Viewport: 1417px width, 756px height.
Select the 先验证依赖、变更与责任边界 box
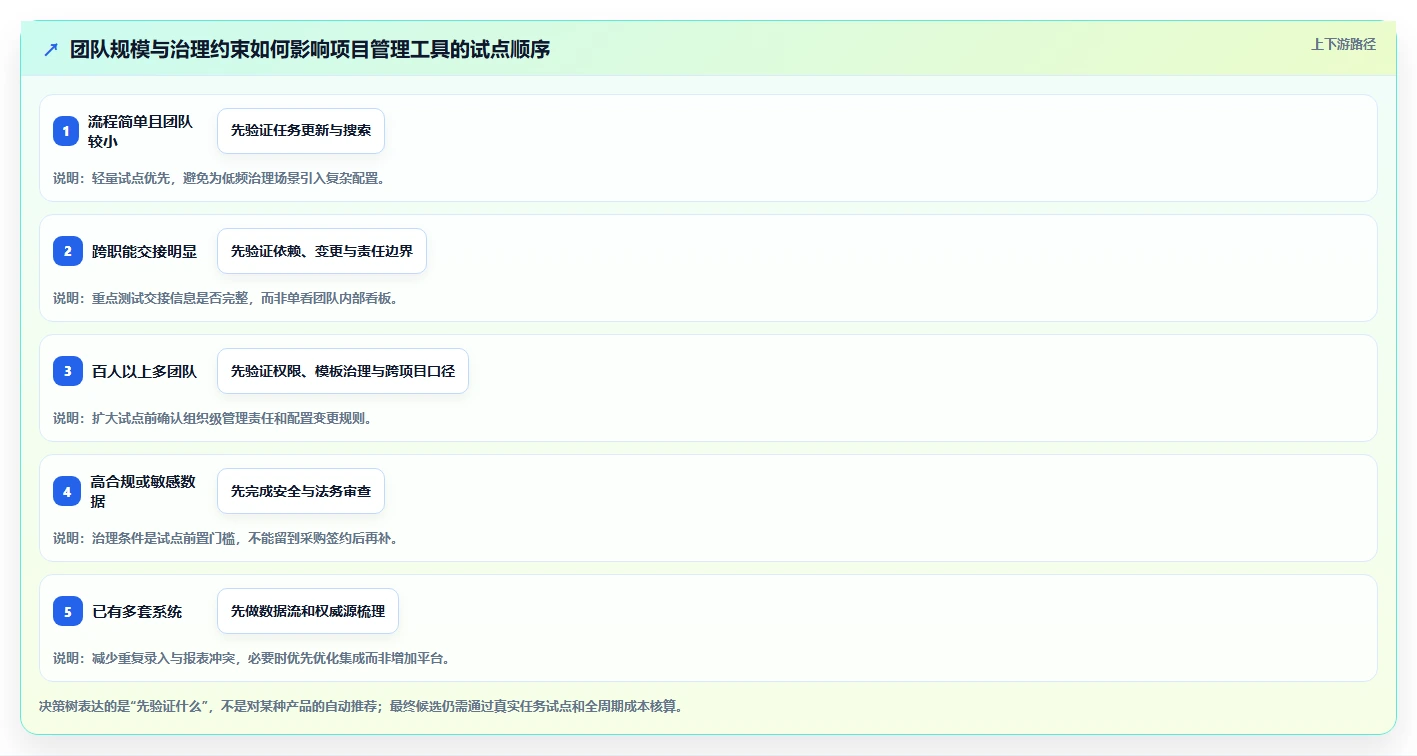coord(322,251)
